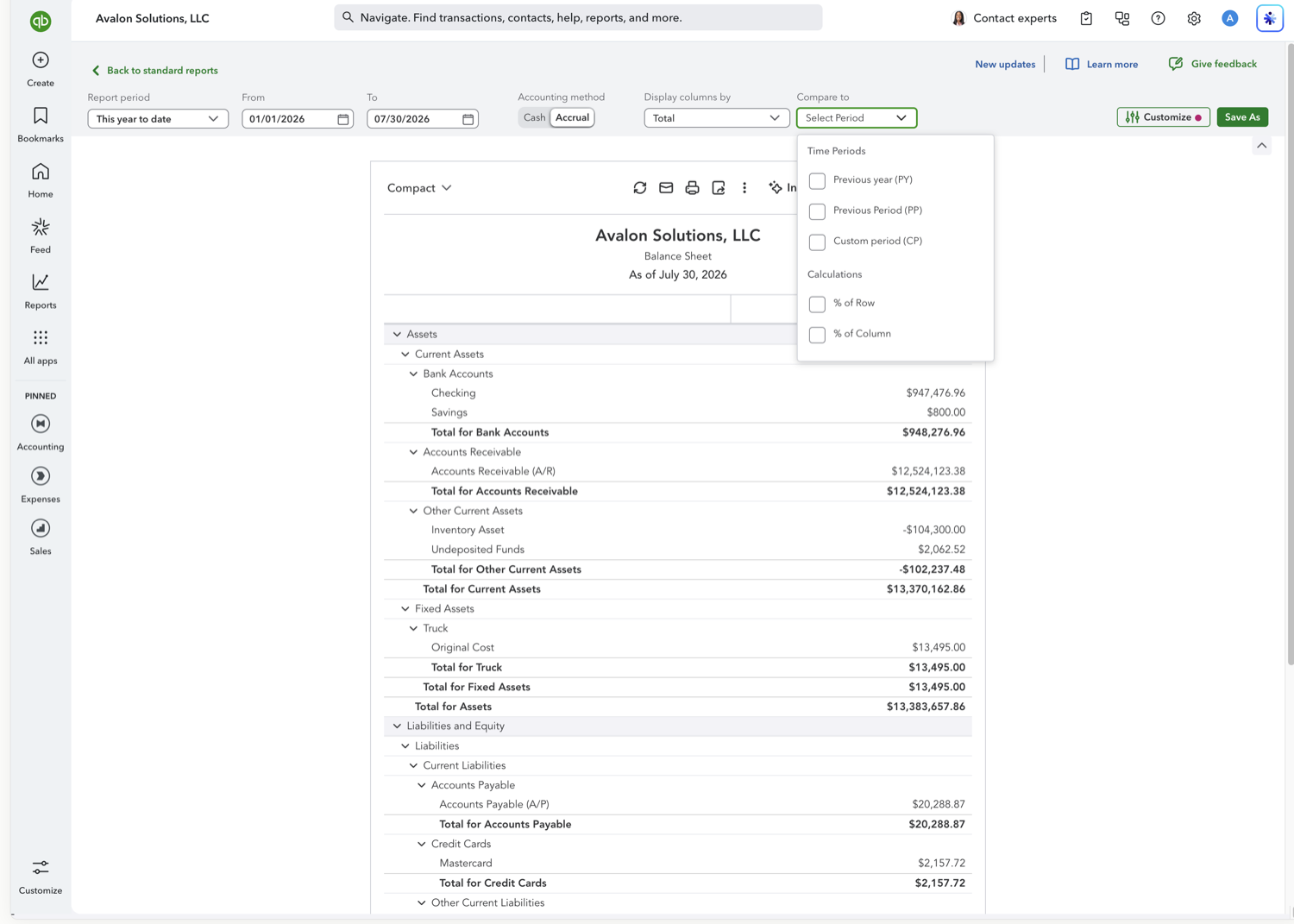Collapse Accounts Receivable group
1294x924 pixels.
click(x=413, y=452)
